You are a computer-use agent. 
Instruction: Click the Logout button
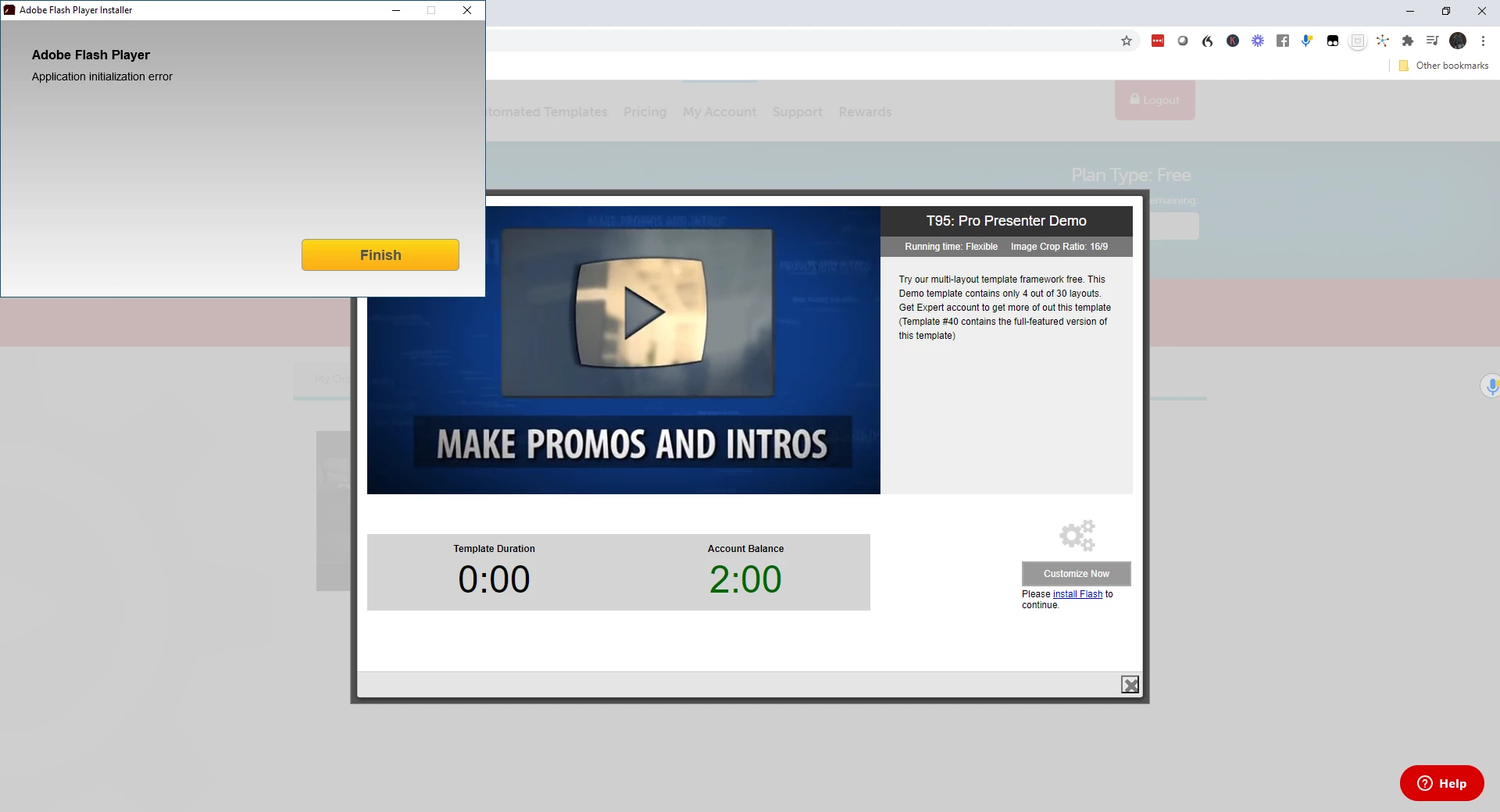pos(1155,100)
